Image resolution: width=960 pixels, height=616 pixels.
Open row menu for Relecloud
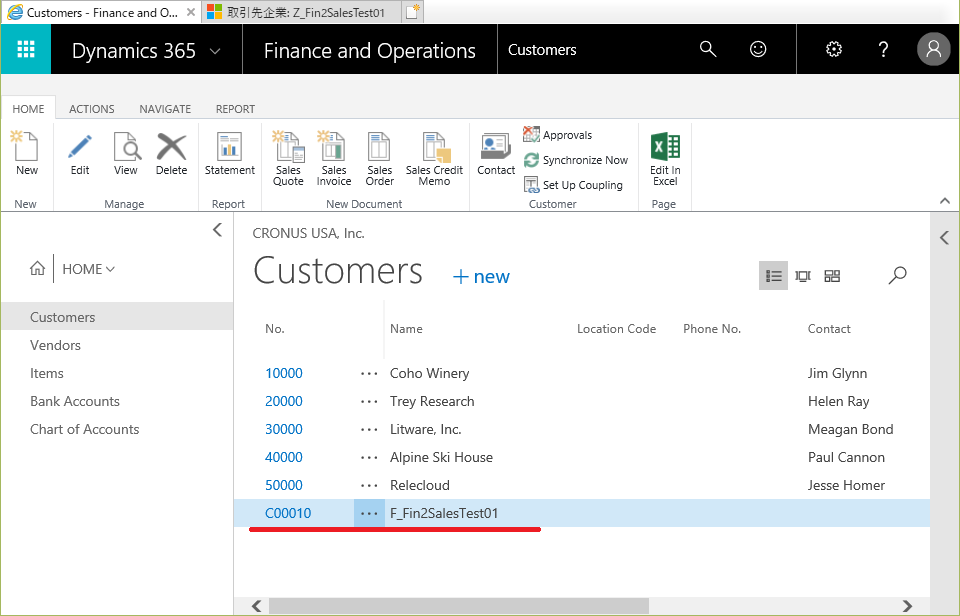coord(369,486)
